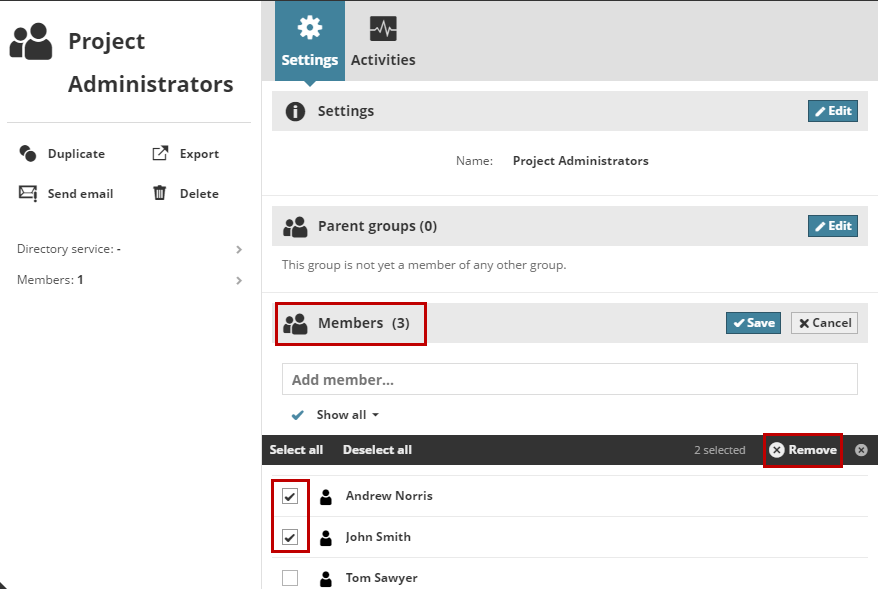Click the Send email envelope icon

coord(28,194)
